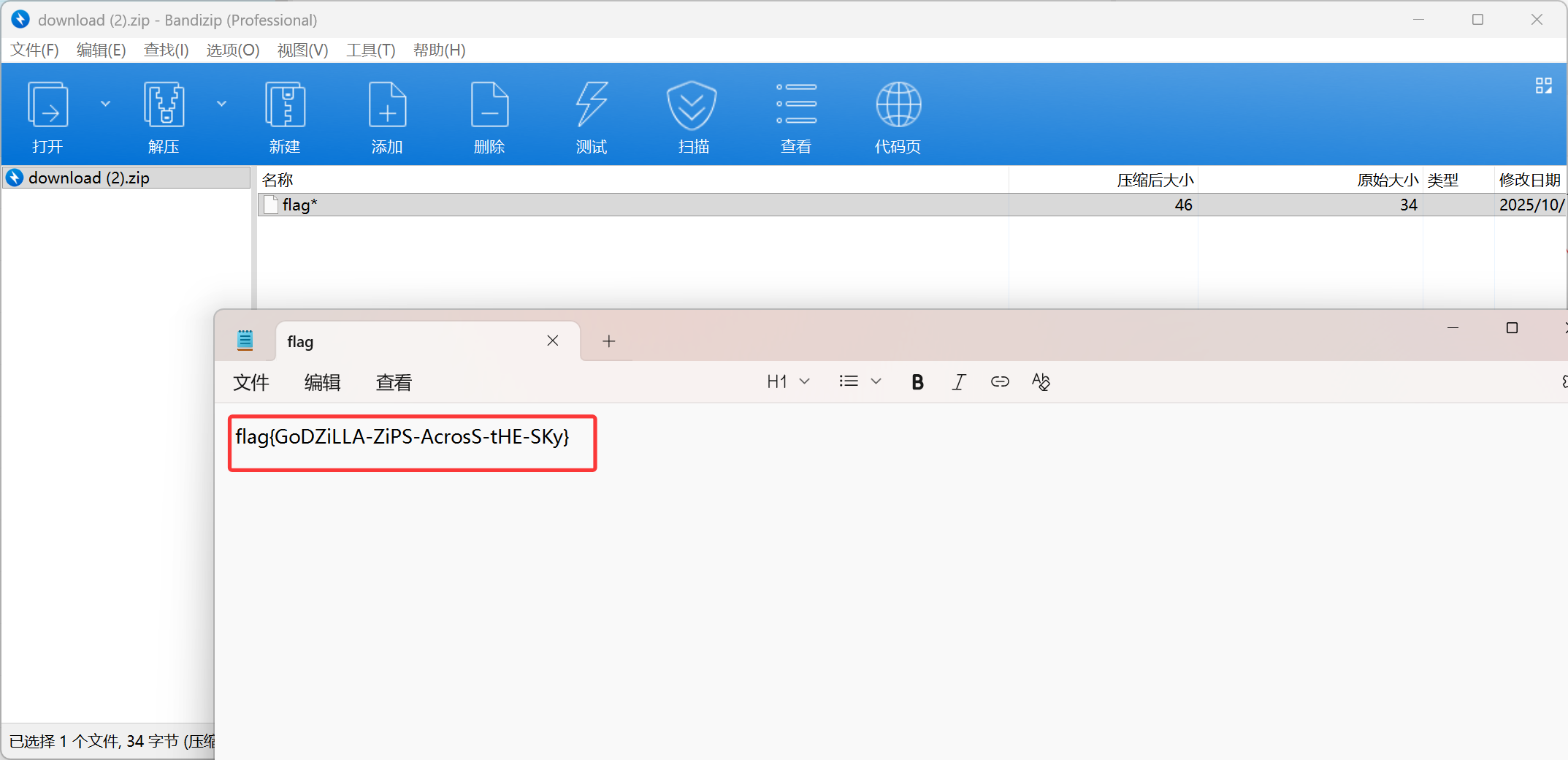Maximize the Bandizip window

[1477, 20]
